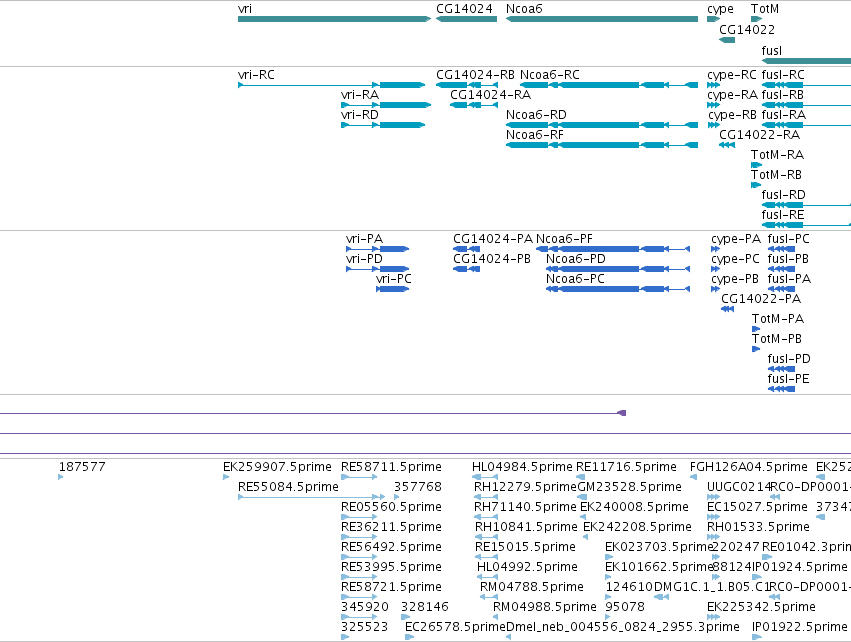
Task: Click the fusl-RD transcript label
Action: click(x=784, y=195)
